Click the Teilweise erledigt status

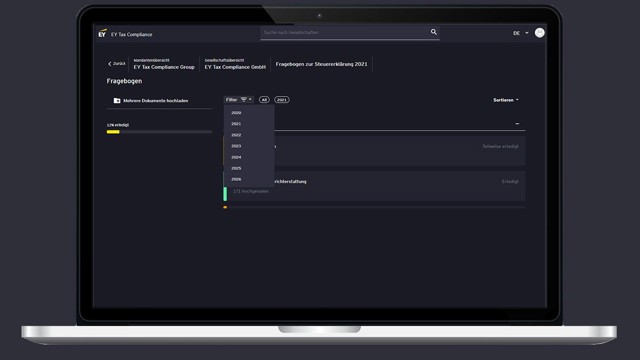500,147
